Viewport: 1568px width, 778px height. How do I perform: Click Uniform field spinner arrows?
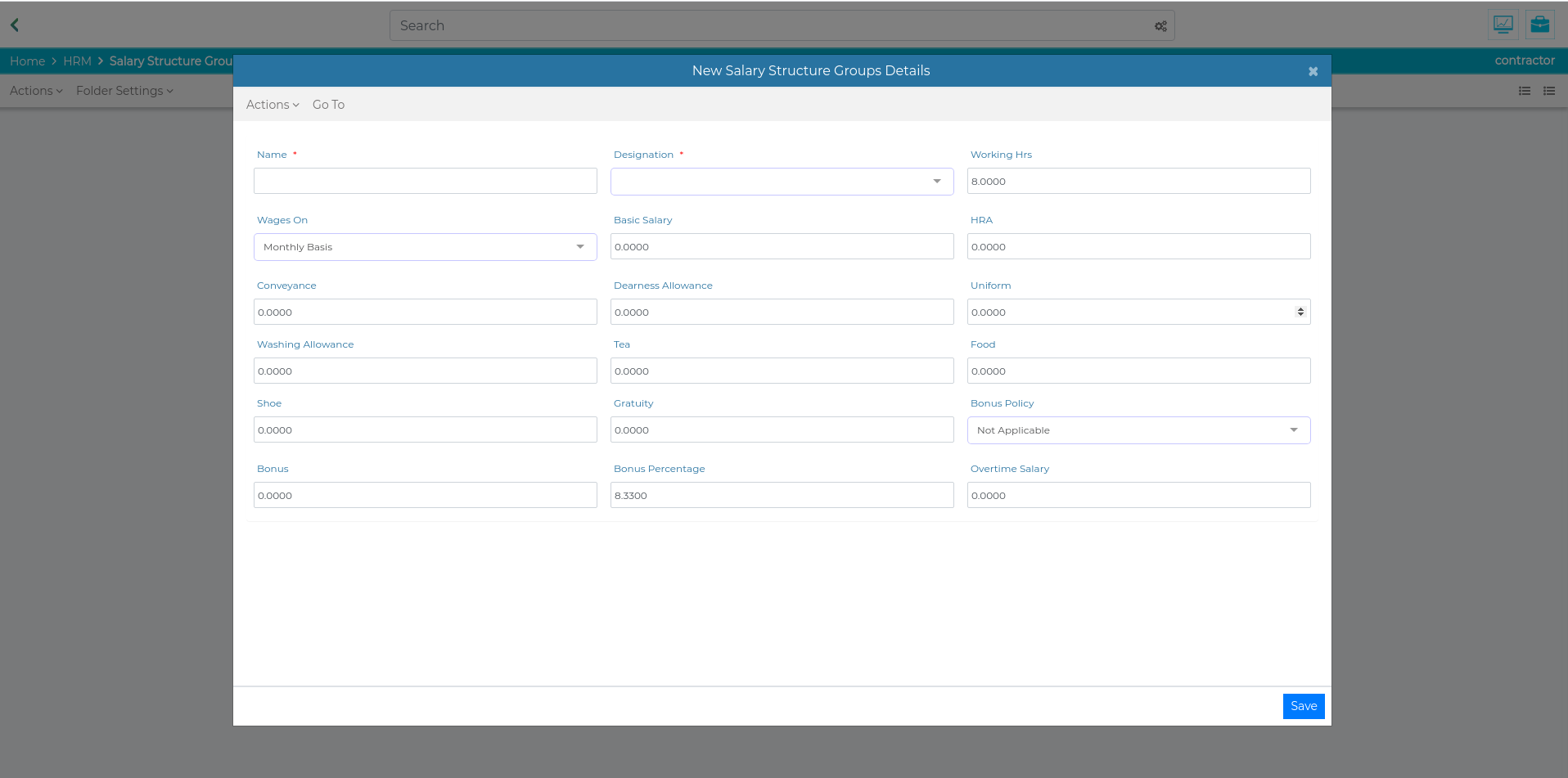click(x=1300, y=312)
